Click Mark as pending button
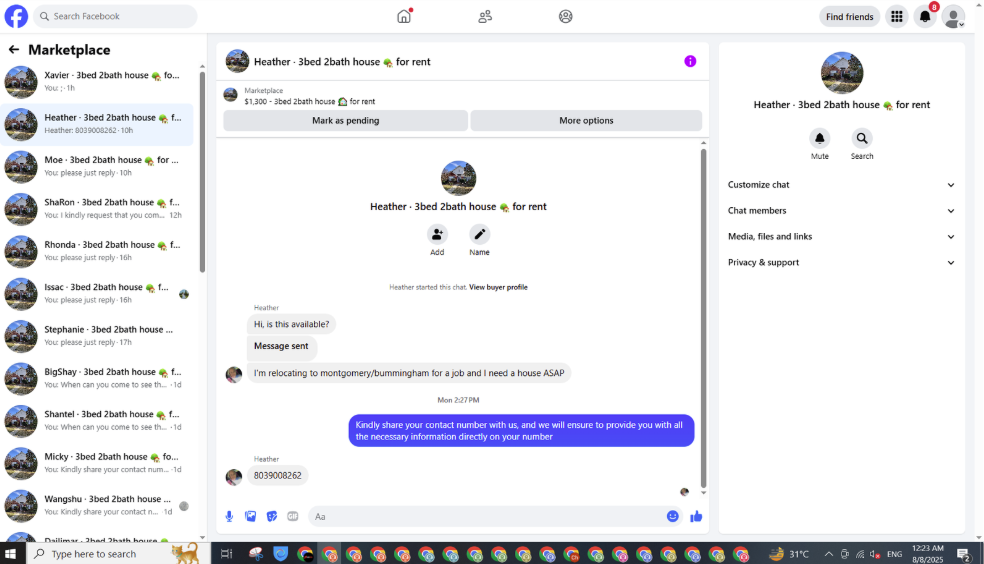This screenshot has width=984, height=564. coord(346,120)
